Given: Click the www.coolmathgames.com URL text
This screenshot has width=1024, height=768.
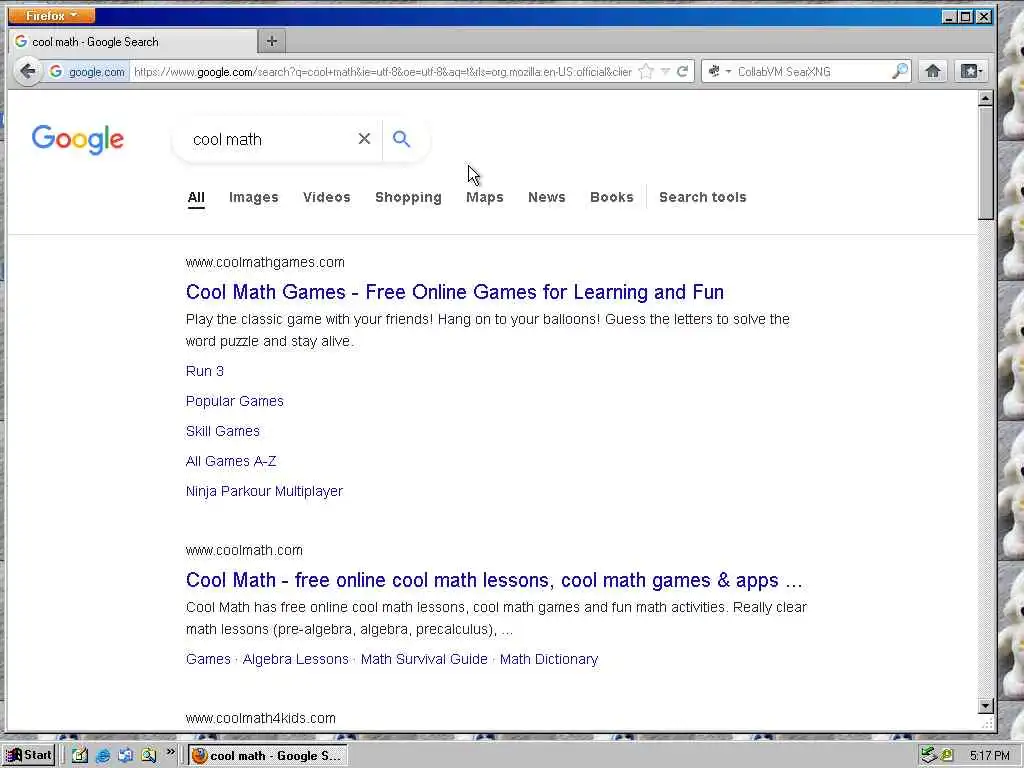Looking at the screenshot, I should click(265, 263).
